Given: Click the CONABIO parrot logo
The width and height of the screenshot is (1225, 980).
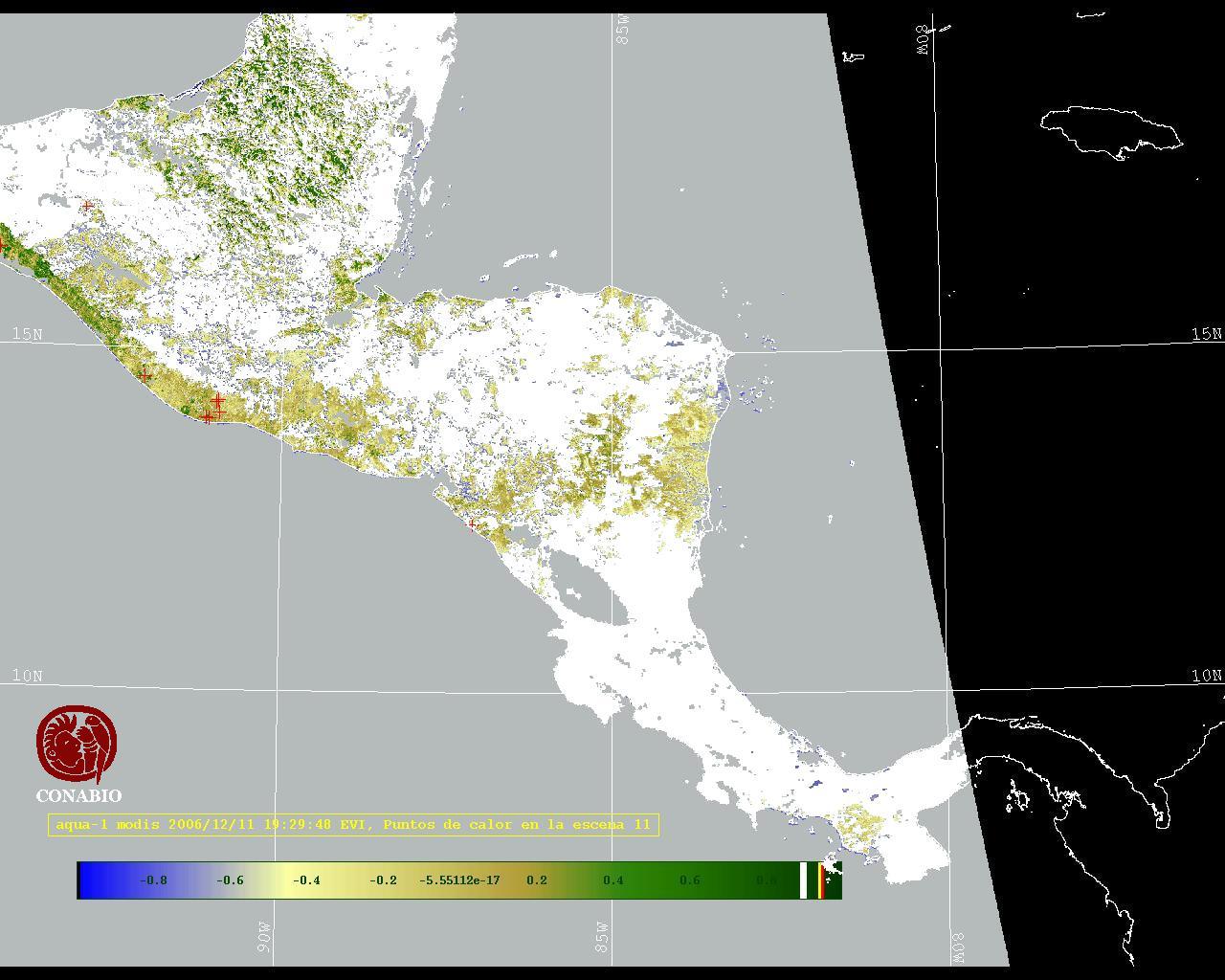Looking at the screenshot, I should 77,745.
